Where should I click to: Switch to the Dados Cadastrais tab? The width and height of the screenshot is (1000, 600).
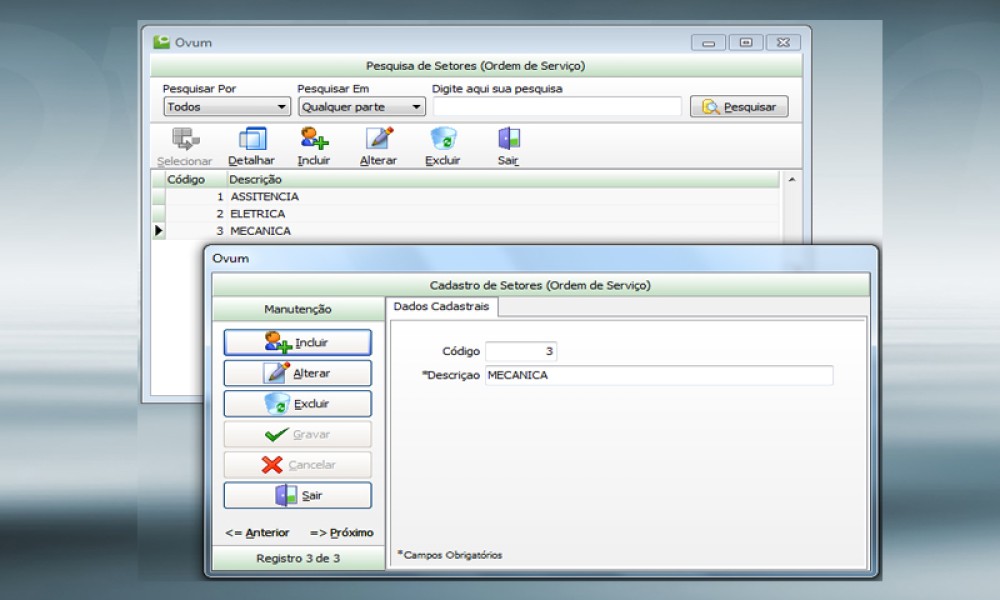click(x=441, y=307)
